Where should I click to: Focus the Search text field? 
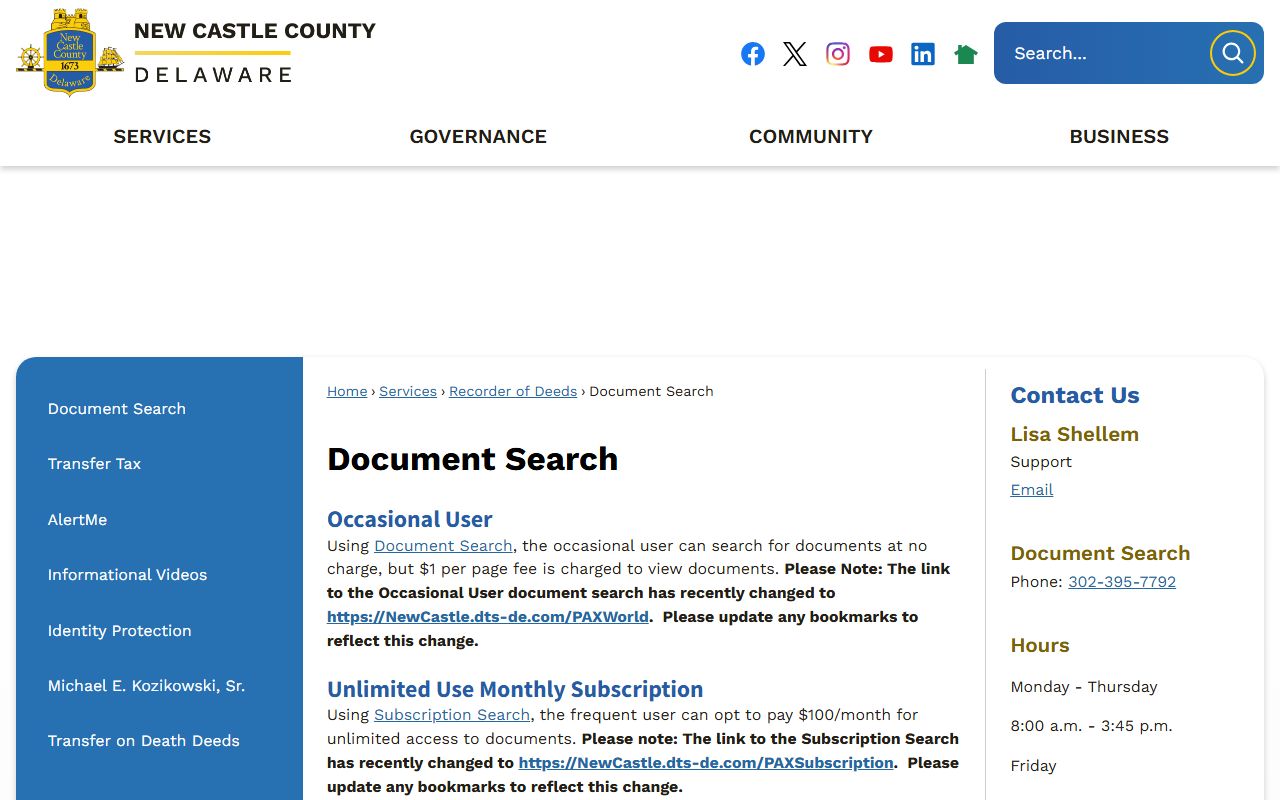coord(1105,53)
